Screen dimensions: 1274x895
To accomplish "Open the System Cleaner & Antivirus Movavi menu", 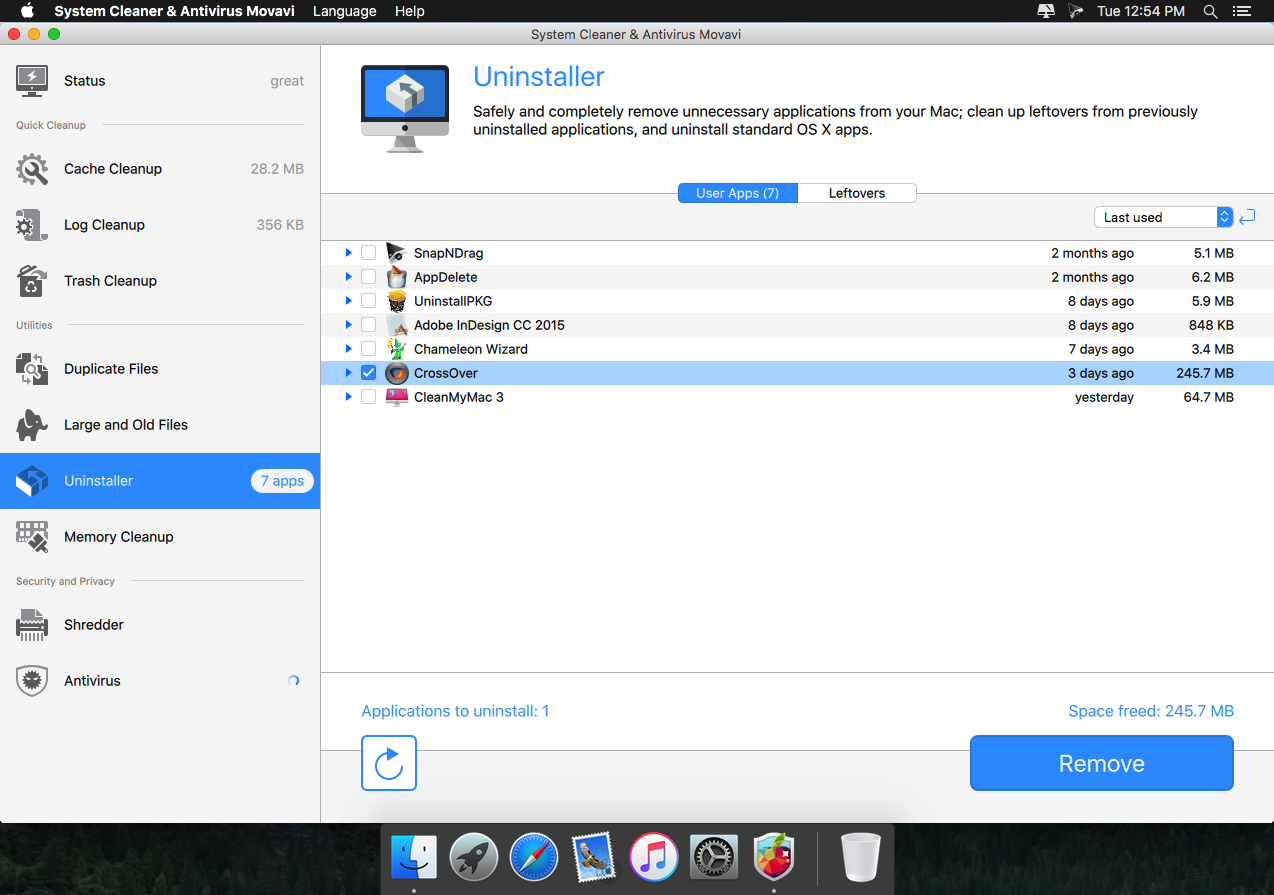I will coord(175,11).
